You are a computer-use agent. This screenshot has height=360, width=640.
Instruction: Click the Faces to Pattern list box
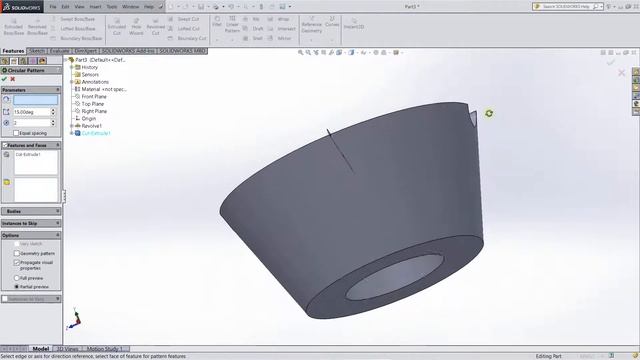point(36,190)
